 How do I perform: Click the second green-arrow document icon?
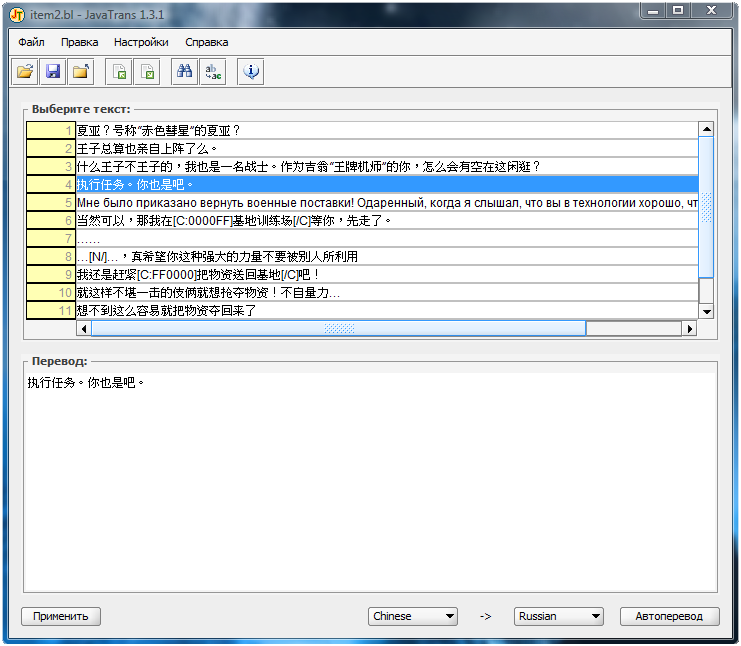pos(147,71)
